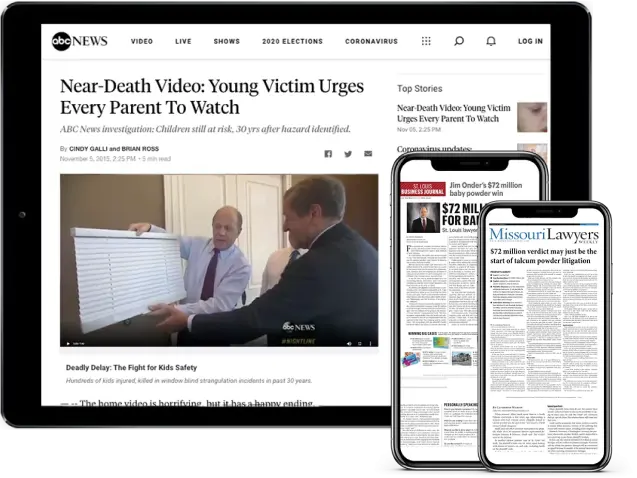Open the grid more-sections icon
Viewport: 637px width, 478px height.
tap(426, 41)
